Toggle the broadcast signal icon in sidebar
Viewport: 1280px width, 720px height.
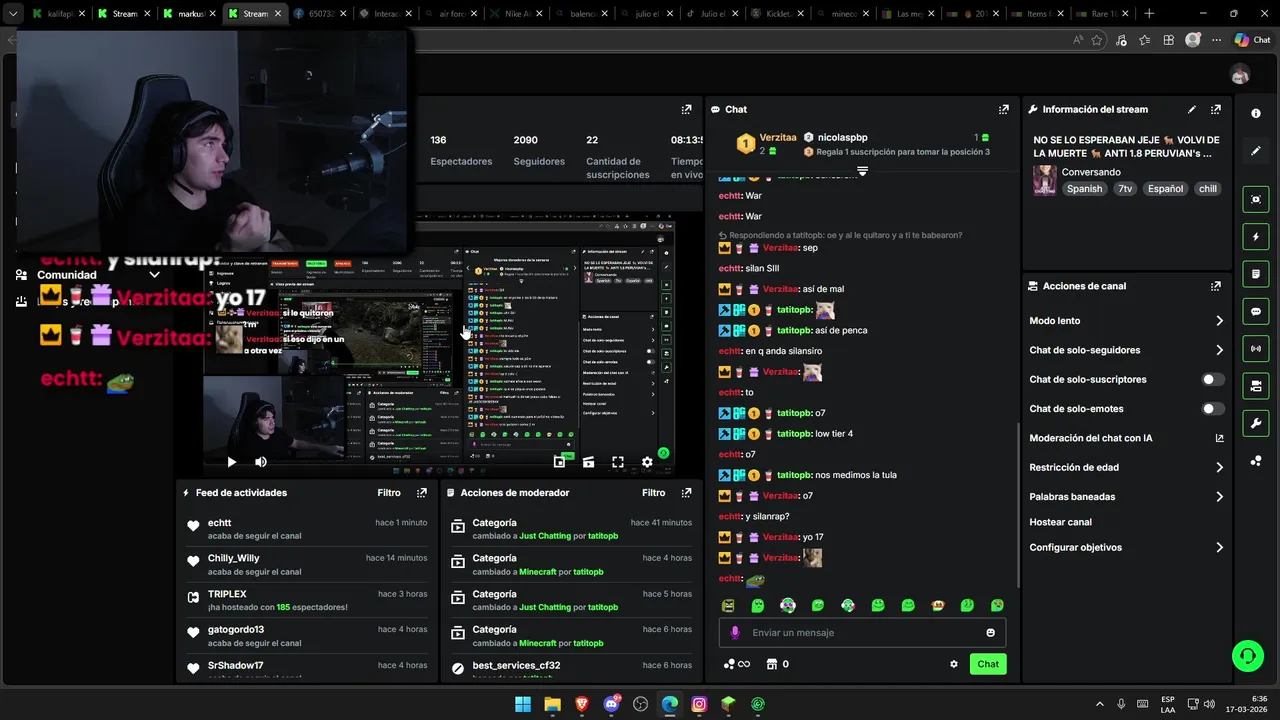[1256, 348]
